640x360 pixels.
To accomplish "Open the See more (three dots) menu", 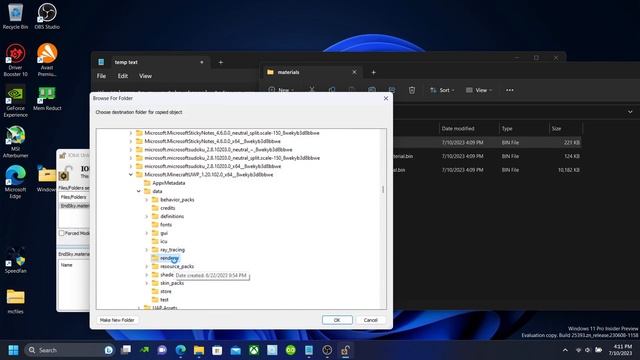I will pos(510,90).
